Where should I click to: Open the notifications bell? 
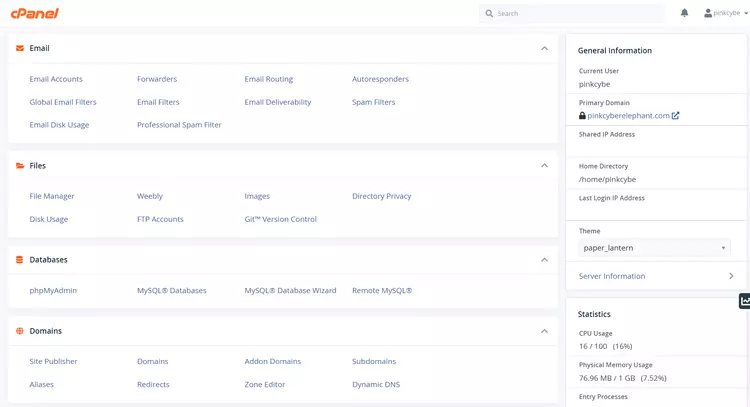click(684, 13)
